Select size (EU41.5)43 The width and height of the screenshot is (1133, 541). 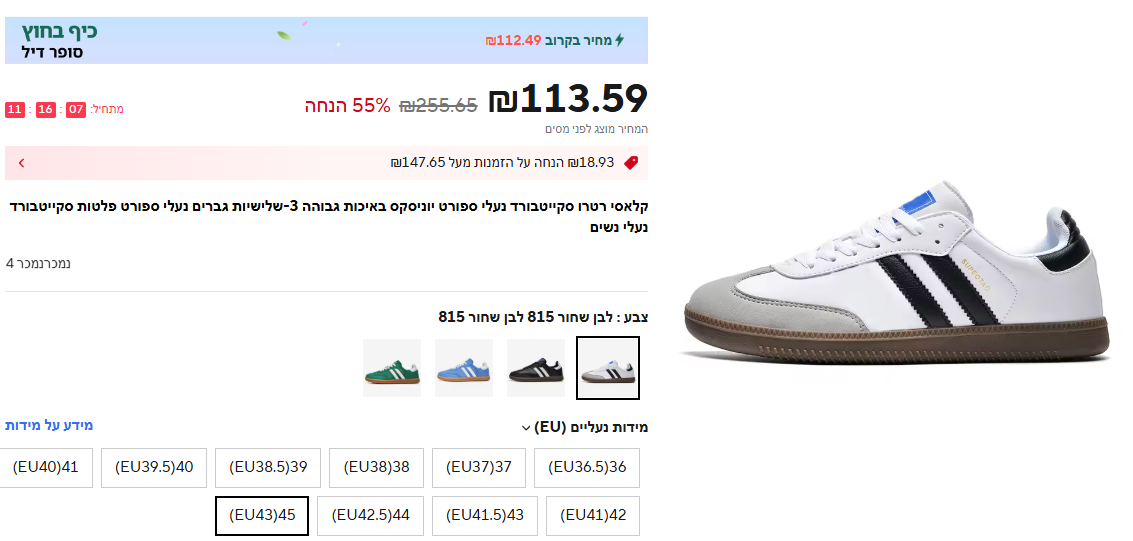point(485,515)
